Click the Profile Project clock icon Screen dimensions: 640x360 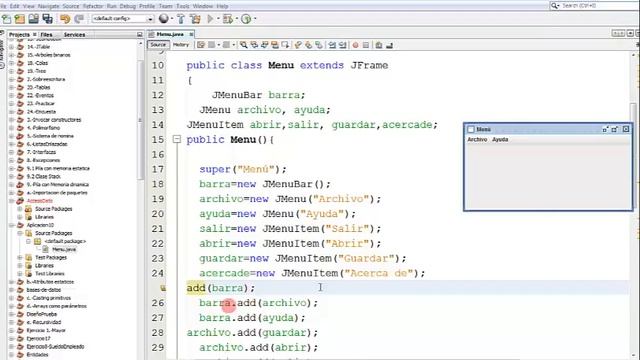(246, 19)
